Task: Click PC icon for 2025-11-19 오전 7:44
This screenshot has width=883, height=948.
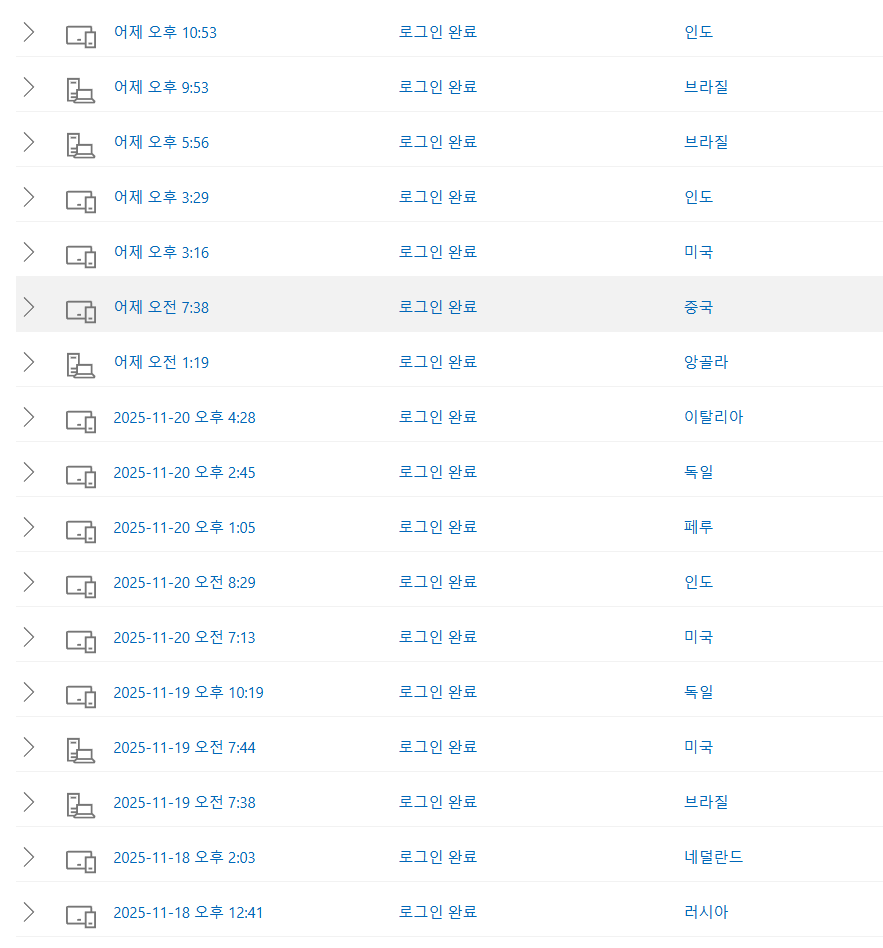Action: [x=80, y=748]
